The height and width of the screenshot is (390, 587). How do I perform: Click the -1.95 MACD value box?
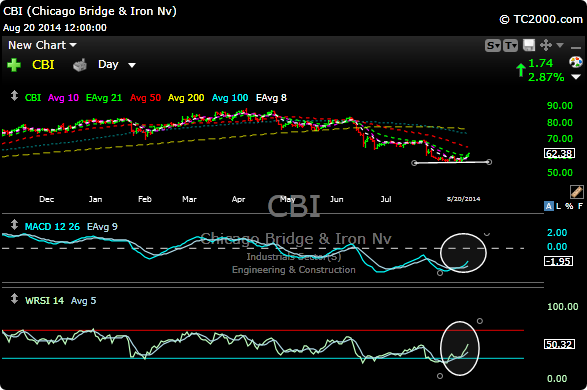[558, 261]
